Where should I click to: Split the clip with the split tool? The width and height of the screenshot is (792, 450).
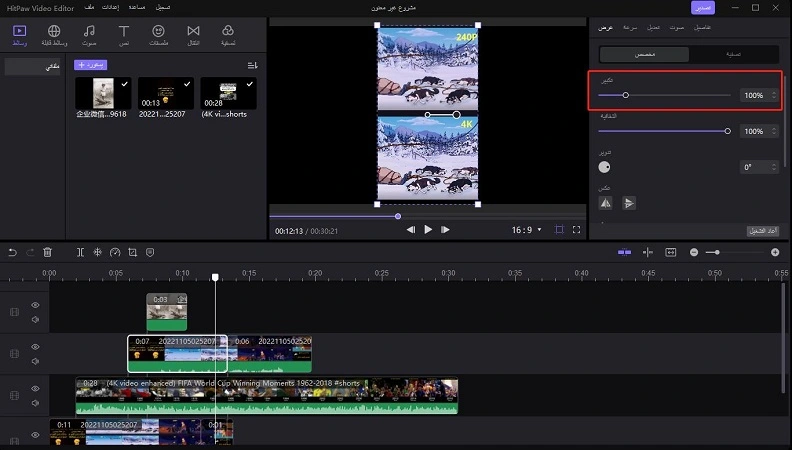80,252
